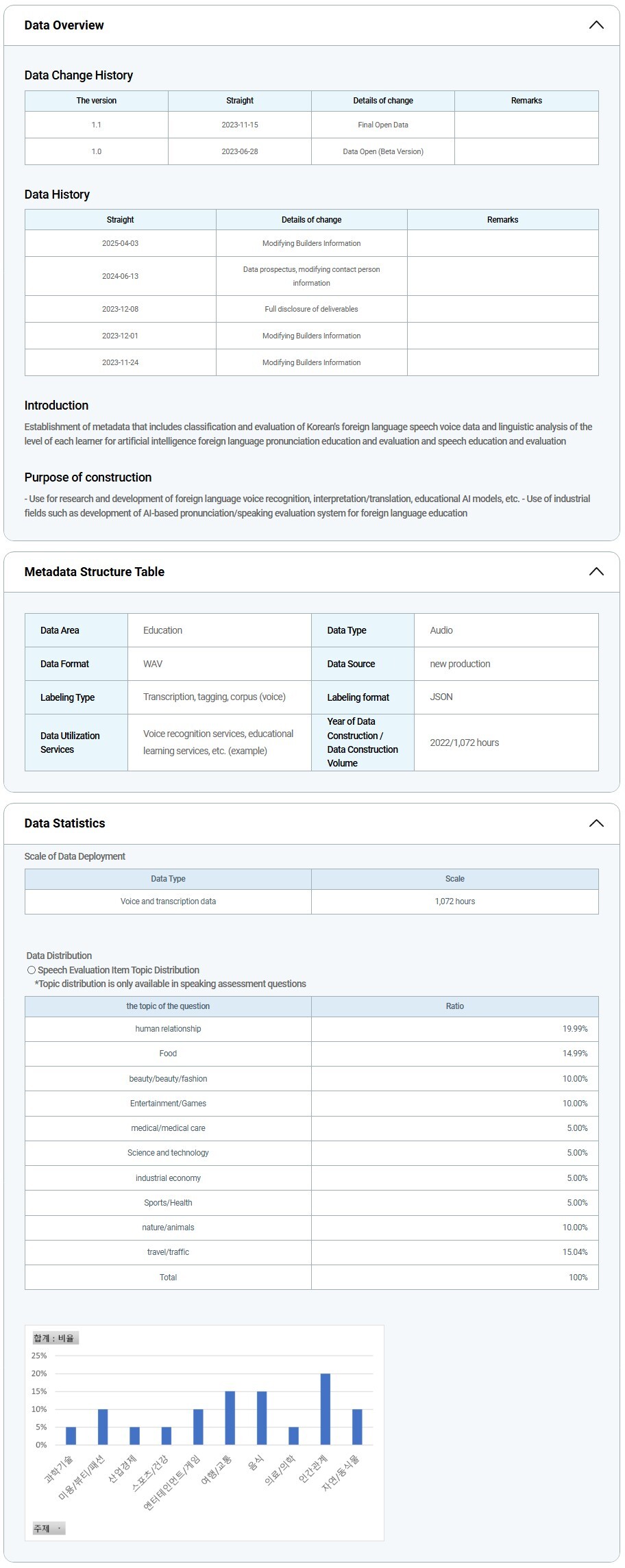Open the 주제 filter dropdown in chart

click(49, 1528)
